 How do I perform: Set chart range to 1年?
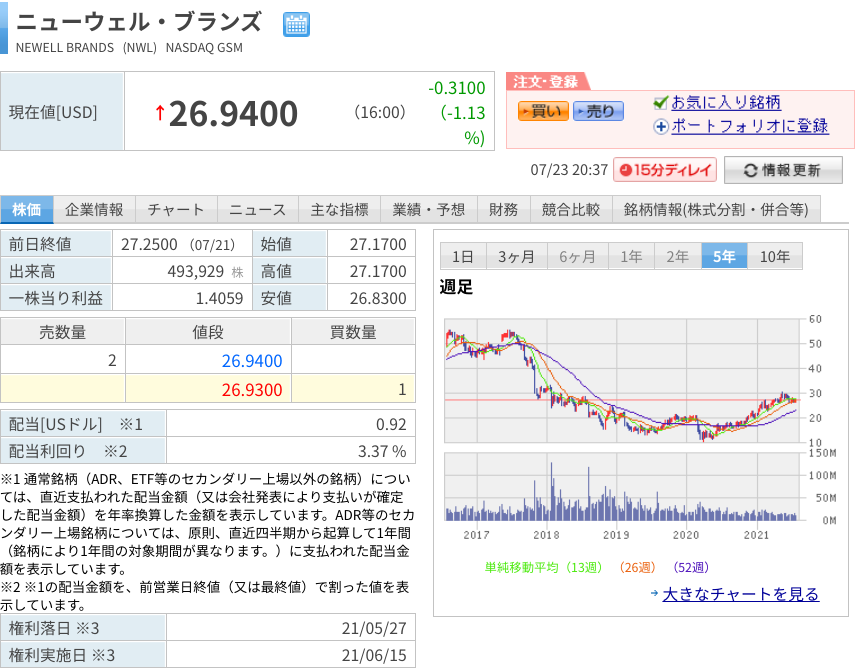point(631,256)
